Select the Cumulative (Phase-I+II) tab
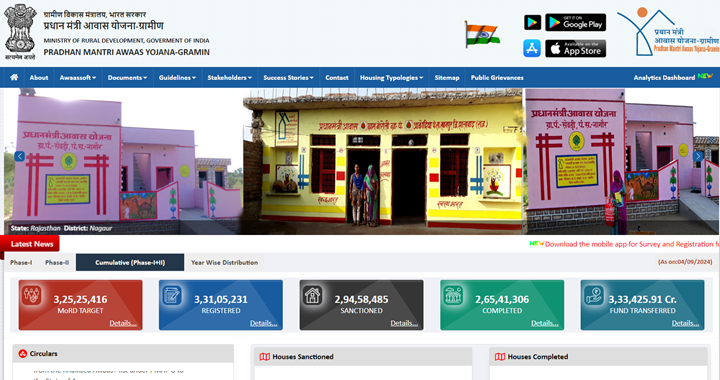Image resolution: width=720 pixels, height=380 pixels. (130, 263)
